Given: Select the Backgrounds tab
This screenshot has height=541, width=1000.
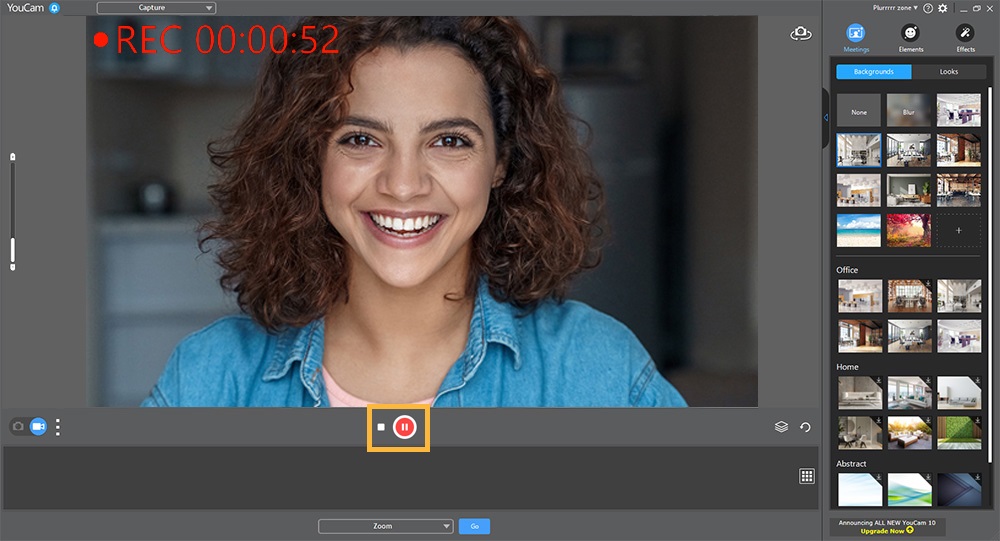Looking at the screenshot, I should [x=874, y=72].
